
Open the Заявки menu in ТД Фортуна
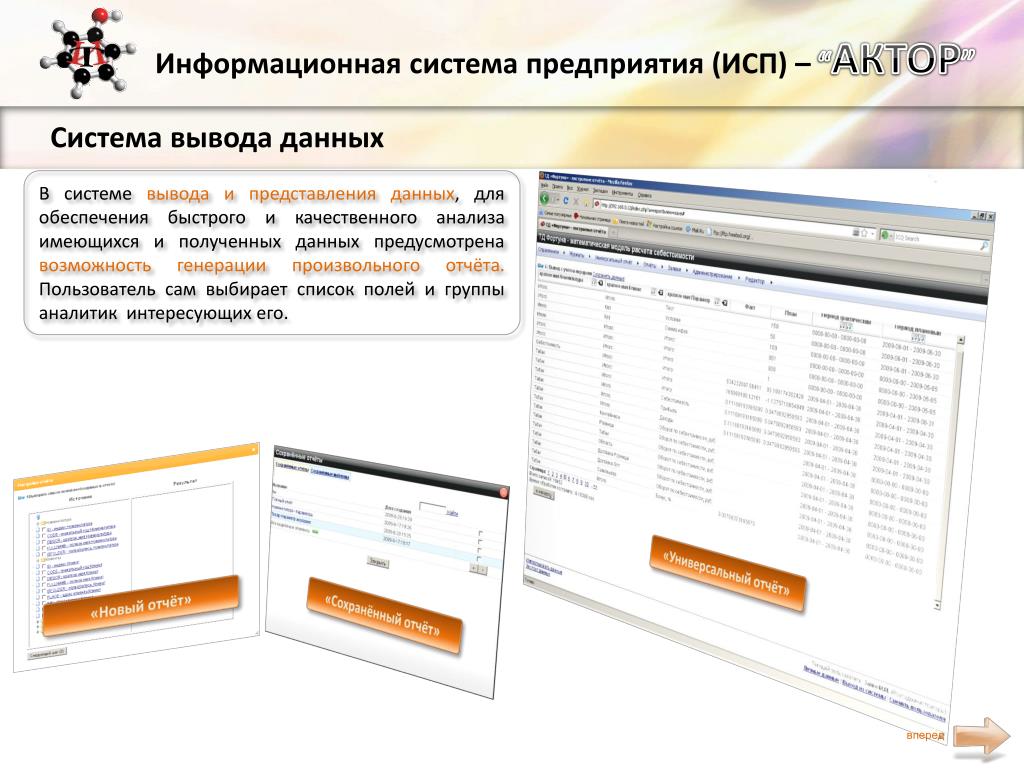(x=674, y=268)
